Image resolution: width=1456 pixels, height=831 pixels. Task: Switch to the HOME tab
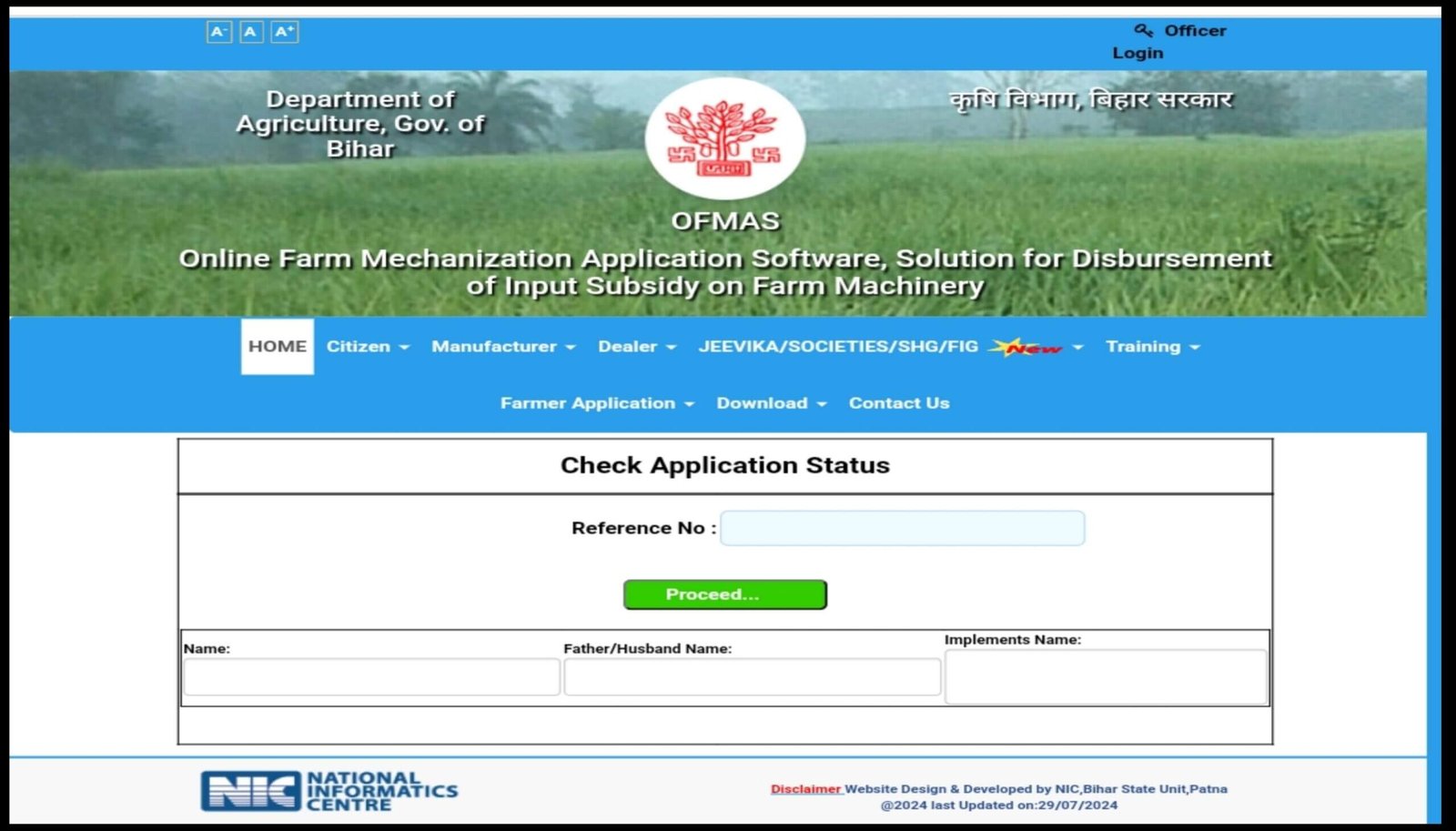coord(276,347)
